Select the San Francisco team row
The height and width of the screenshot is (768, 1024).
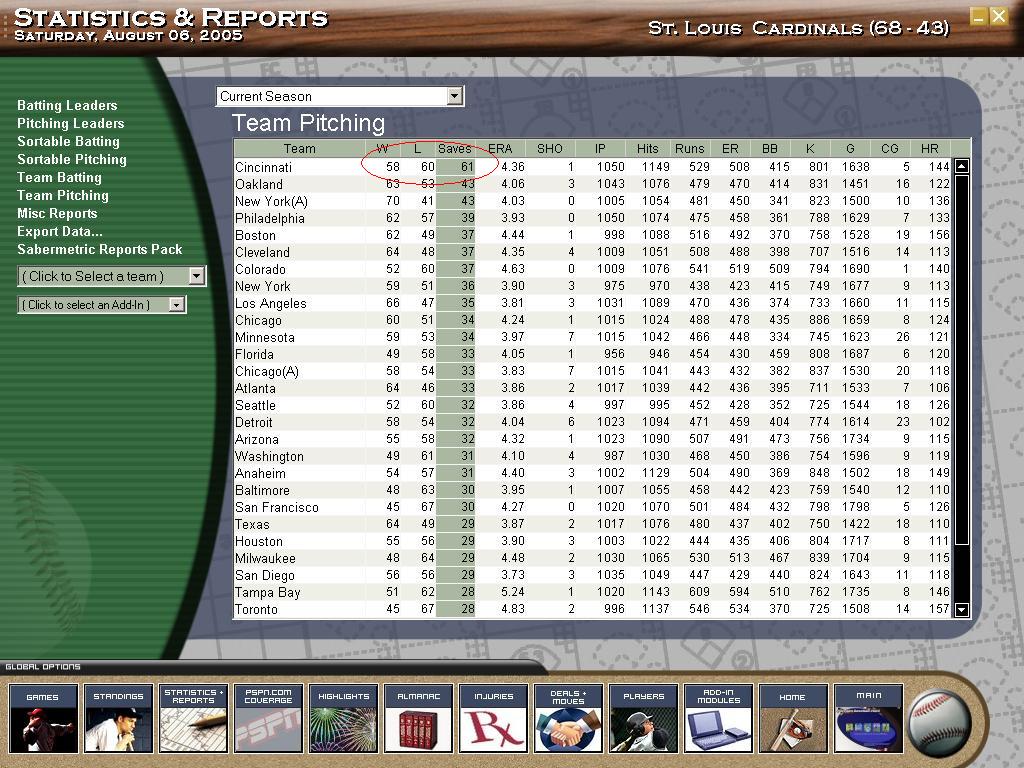[x=592, y=507]
